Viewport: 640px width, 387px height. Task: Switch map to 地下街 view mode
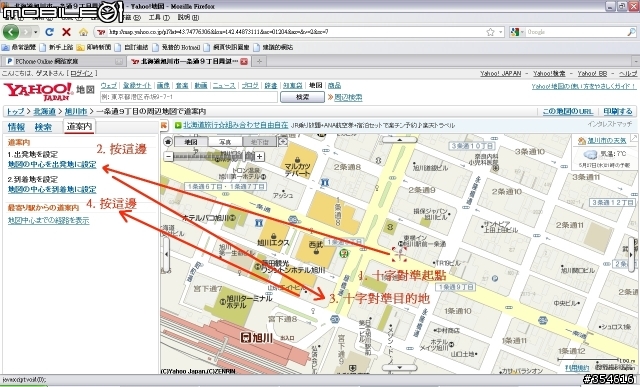point(260,142)
